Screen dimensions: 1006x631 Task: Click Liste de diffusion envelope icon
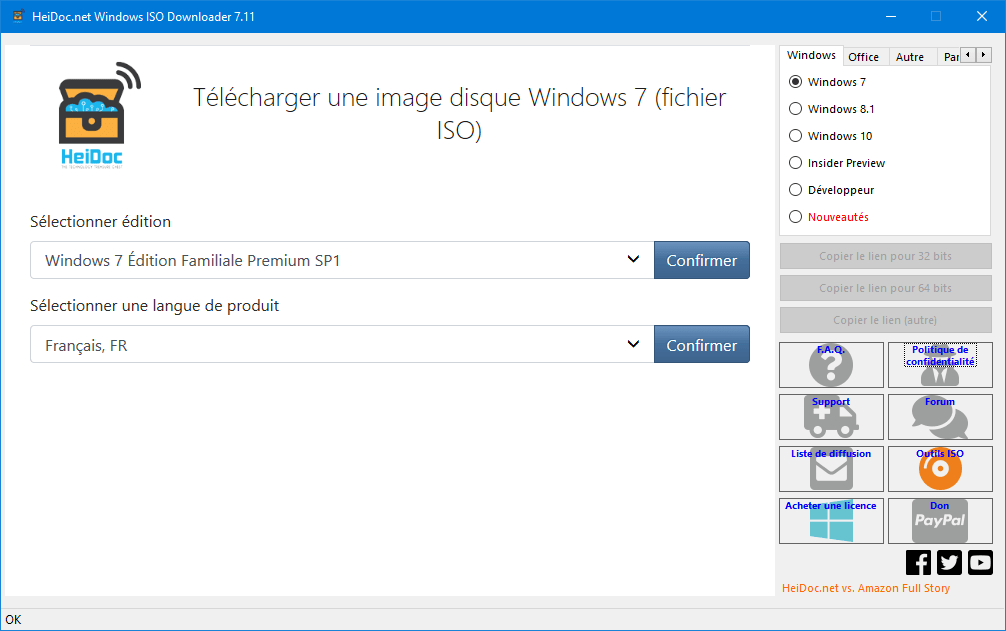click(831, 469)
